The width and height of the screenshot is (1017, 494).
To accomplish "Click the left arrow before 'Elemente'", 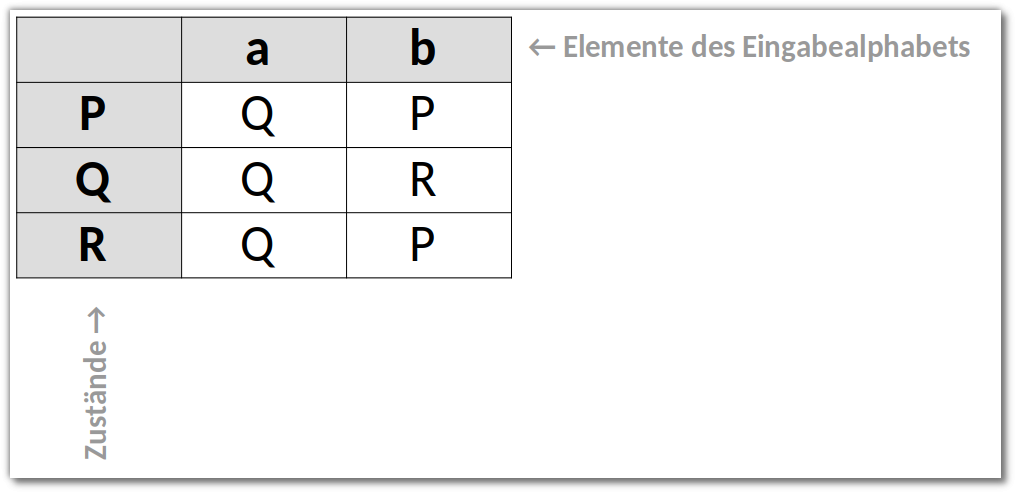I will pos(542,48).
